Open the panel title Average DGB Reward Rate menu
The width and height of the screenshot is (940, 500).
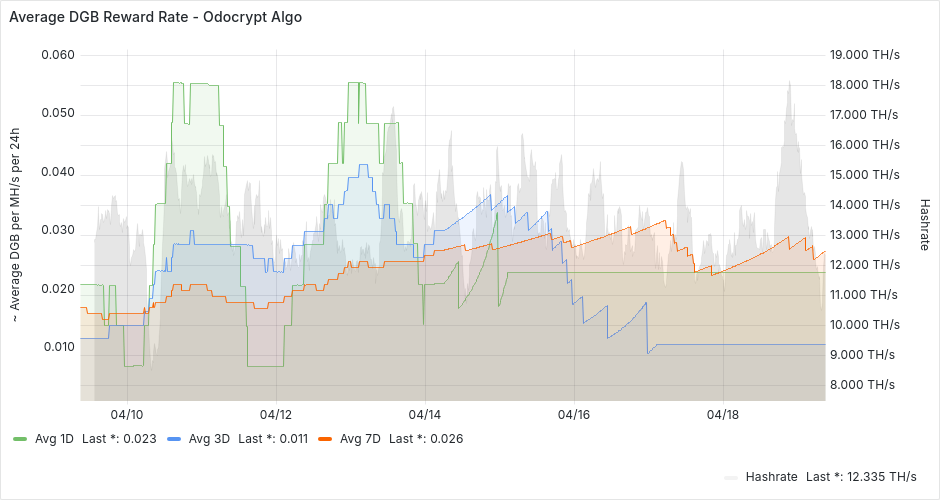pos(155,17)
